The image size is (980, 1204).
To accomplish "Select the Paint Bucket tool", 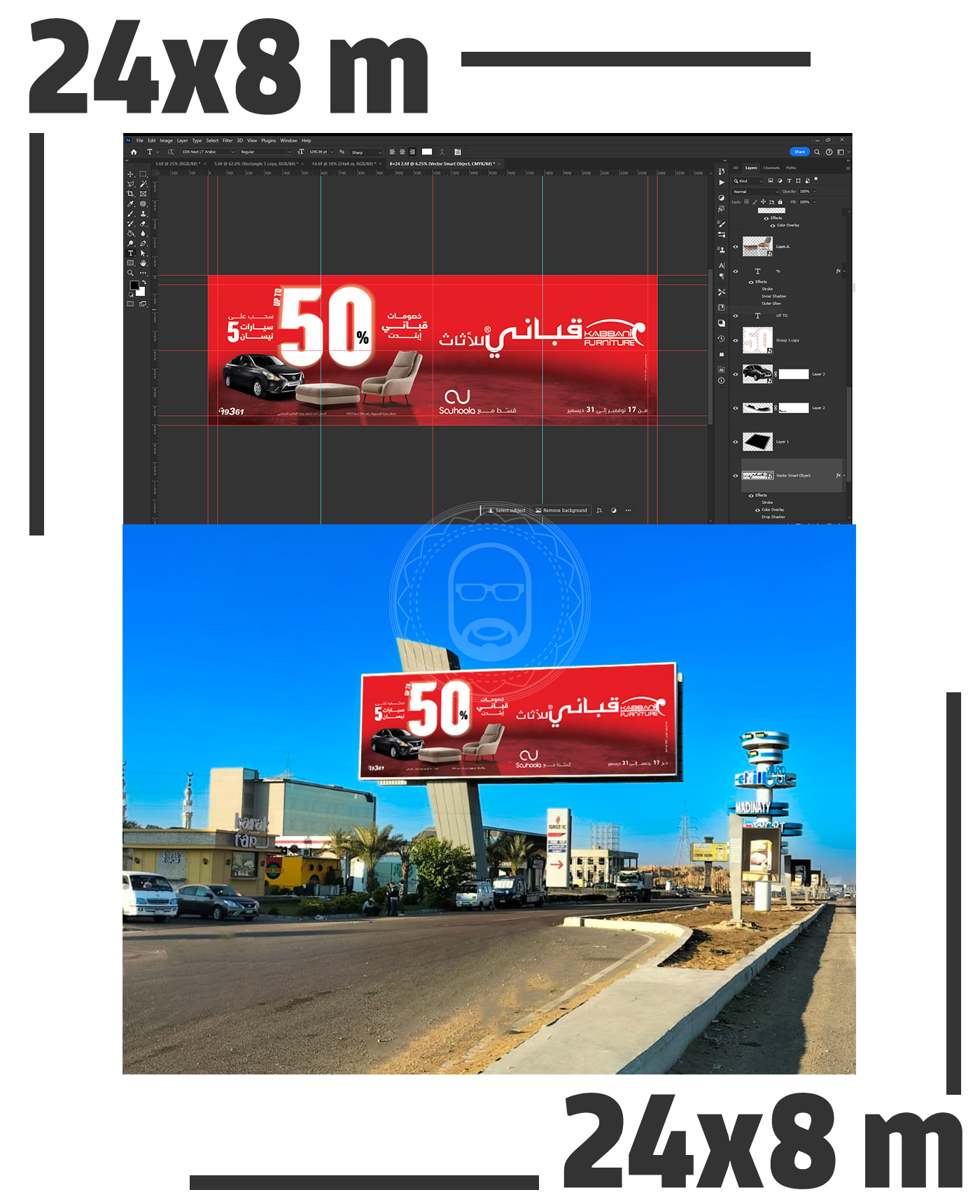I will point(130,234).
